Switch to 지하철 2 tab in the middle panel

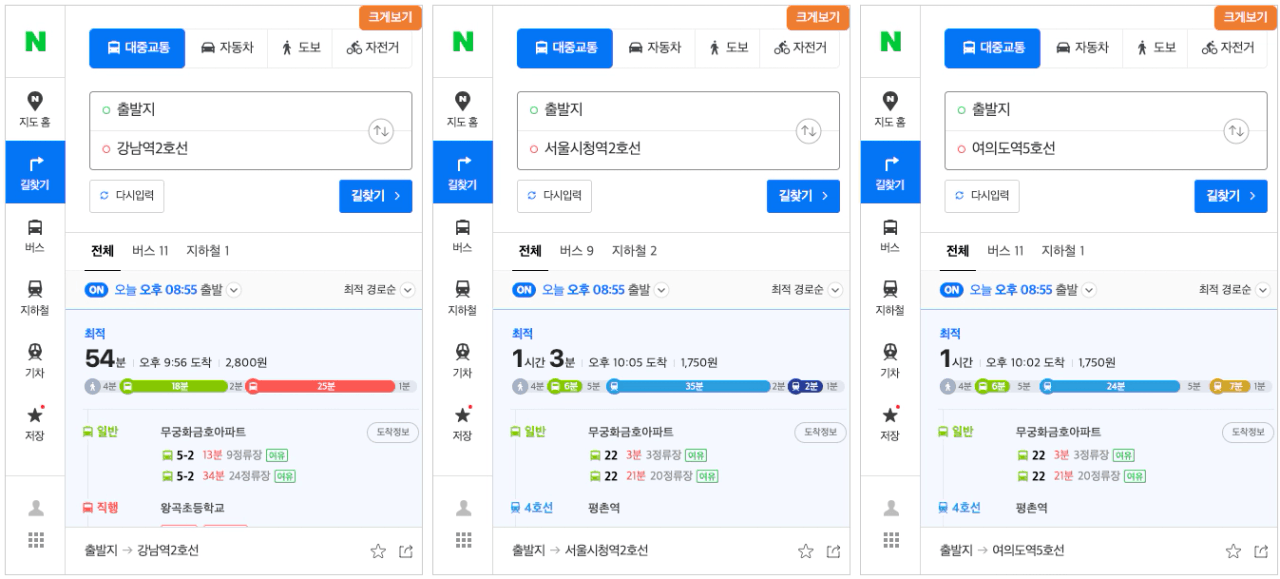tap(634, 251)
